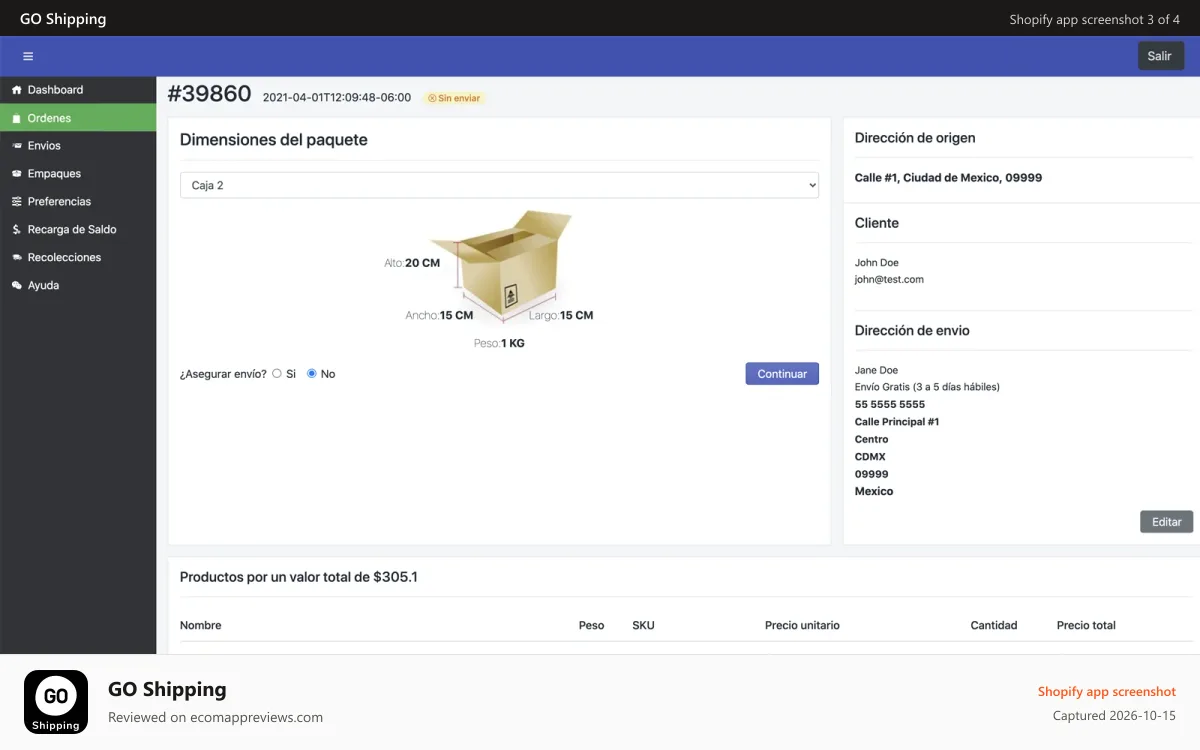
Task: Click the Recarga de Saldo dollar icon
Action: 16,230
